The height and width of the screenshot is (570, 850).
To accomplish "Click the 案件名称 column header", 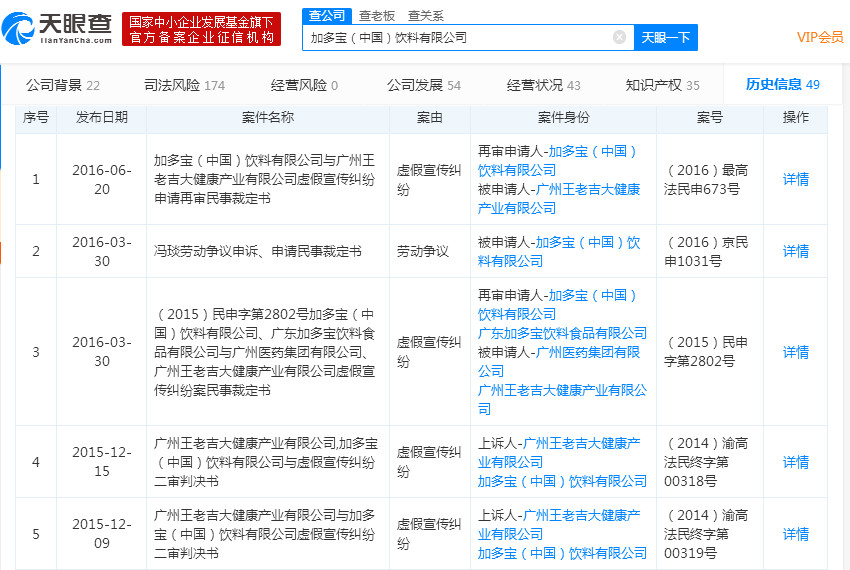I will coord(268,117).
